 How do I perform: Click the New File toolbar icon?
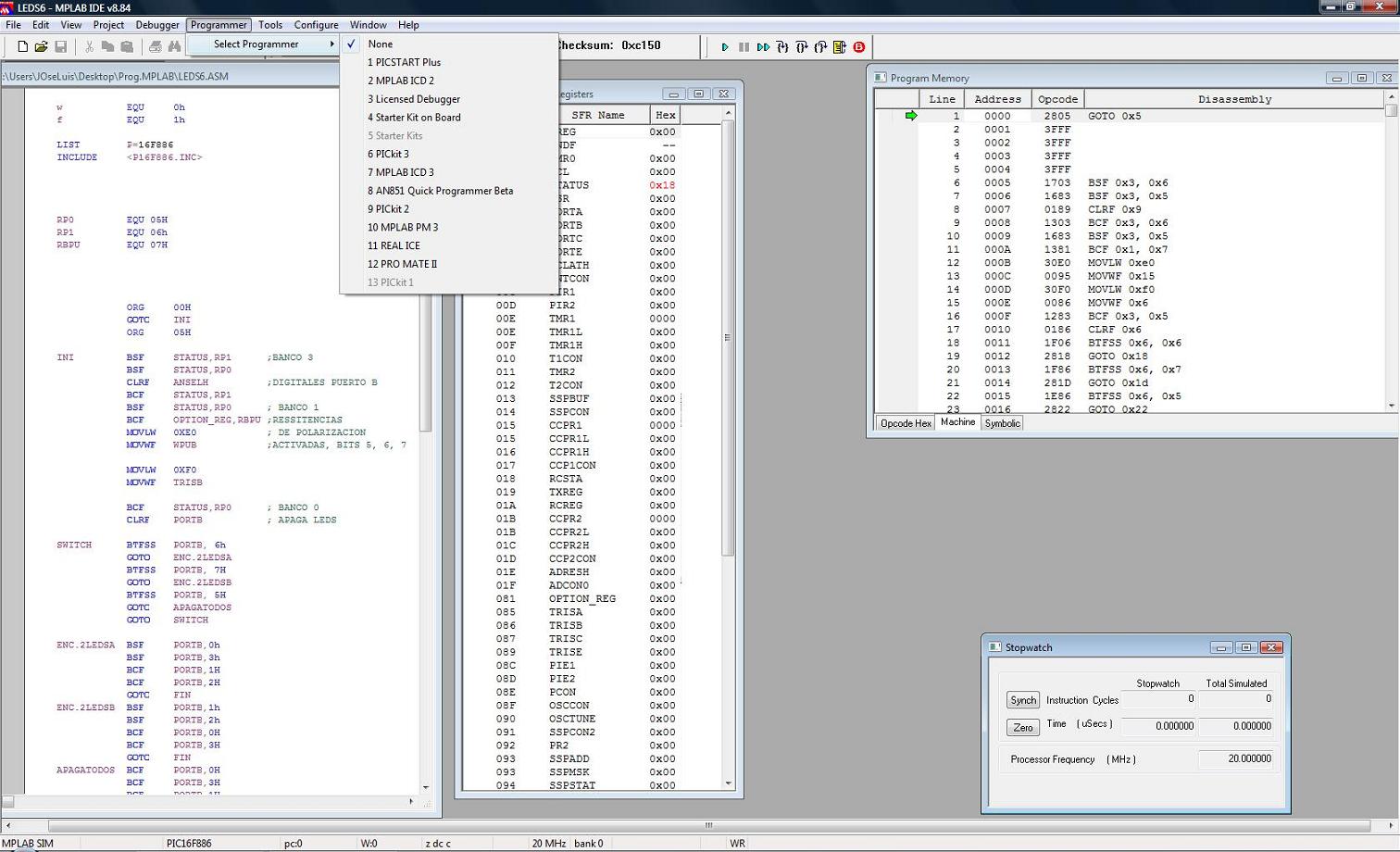click(22, 46)
